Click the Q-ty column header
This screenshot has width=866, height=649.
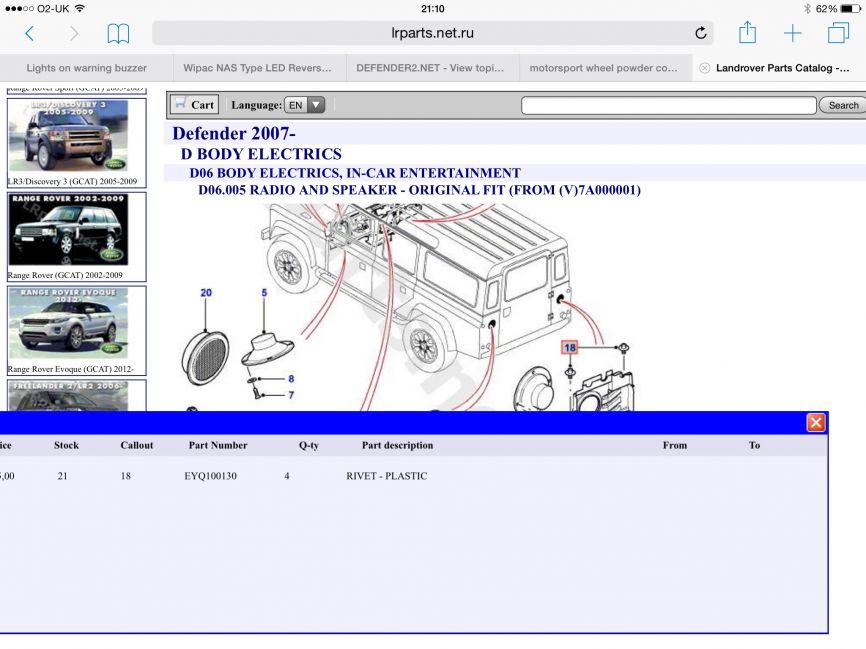309,445
